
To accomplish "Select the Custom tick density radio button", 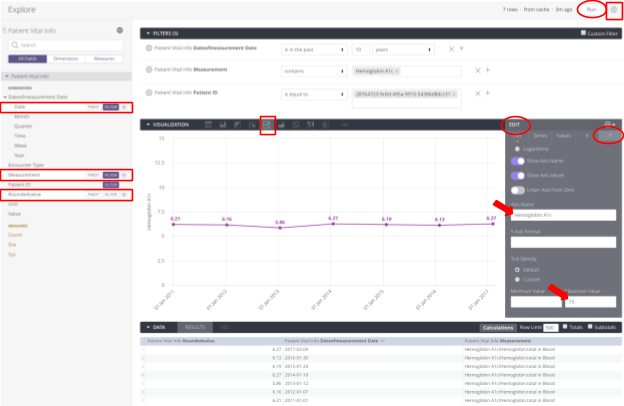I will point(517,277).
